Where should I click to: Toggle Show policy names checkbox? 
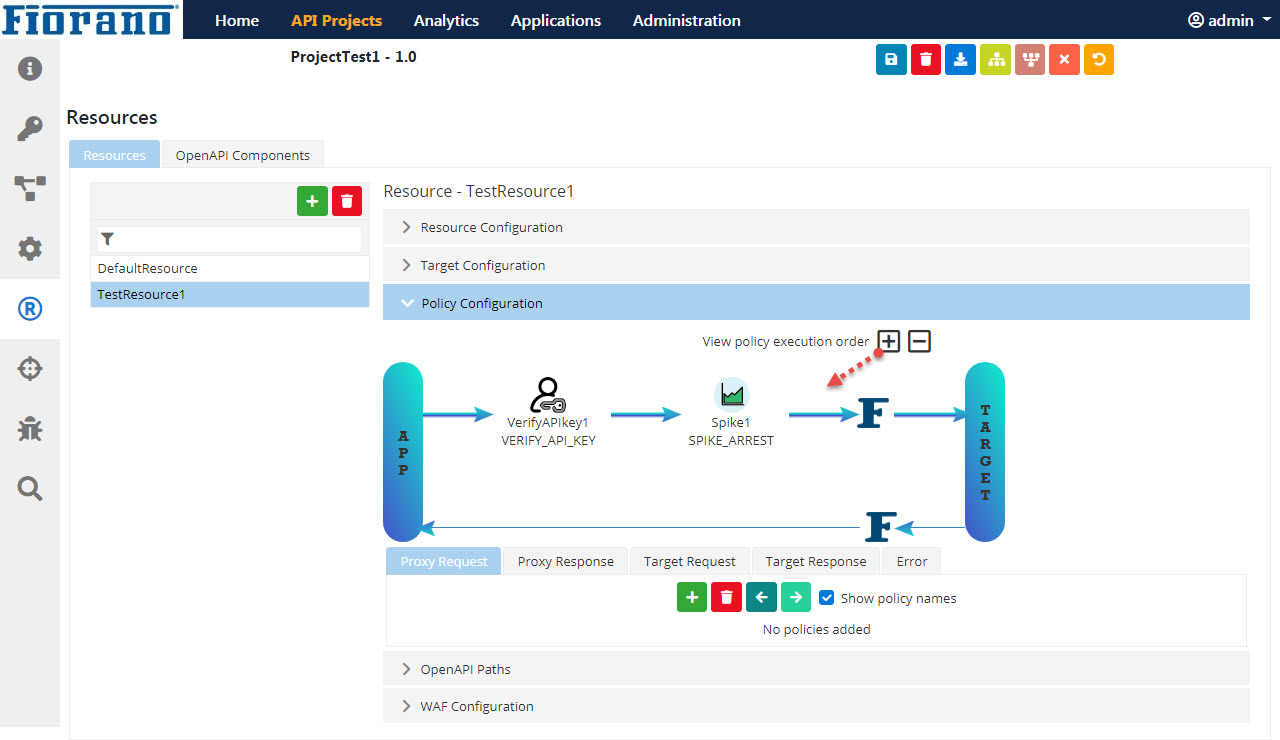(x=827, y=598)
